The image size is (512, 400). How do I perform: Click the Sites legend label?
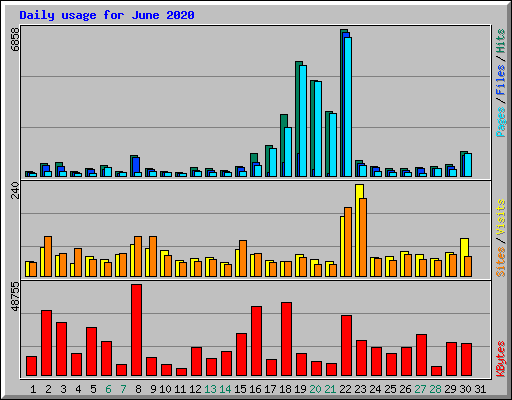pos(501,262)
